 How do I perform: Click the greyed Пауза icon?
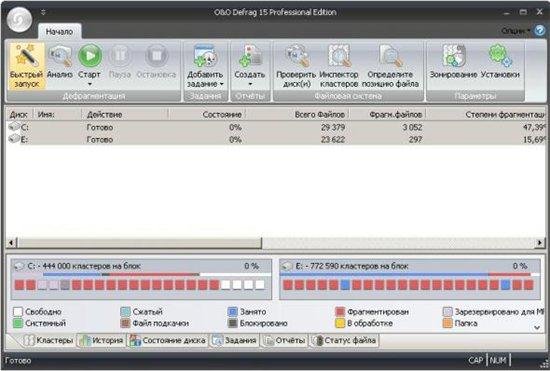coord(120,55)
